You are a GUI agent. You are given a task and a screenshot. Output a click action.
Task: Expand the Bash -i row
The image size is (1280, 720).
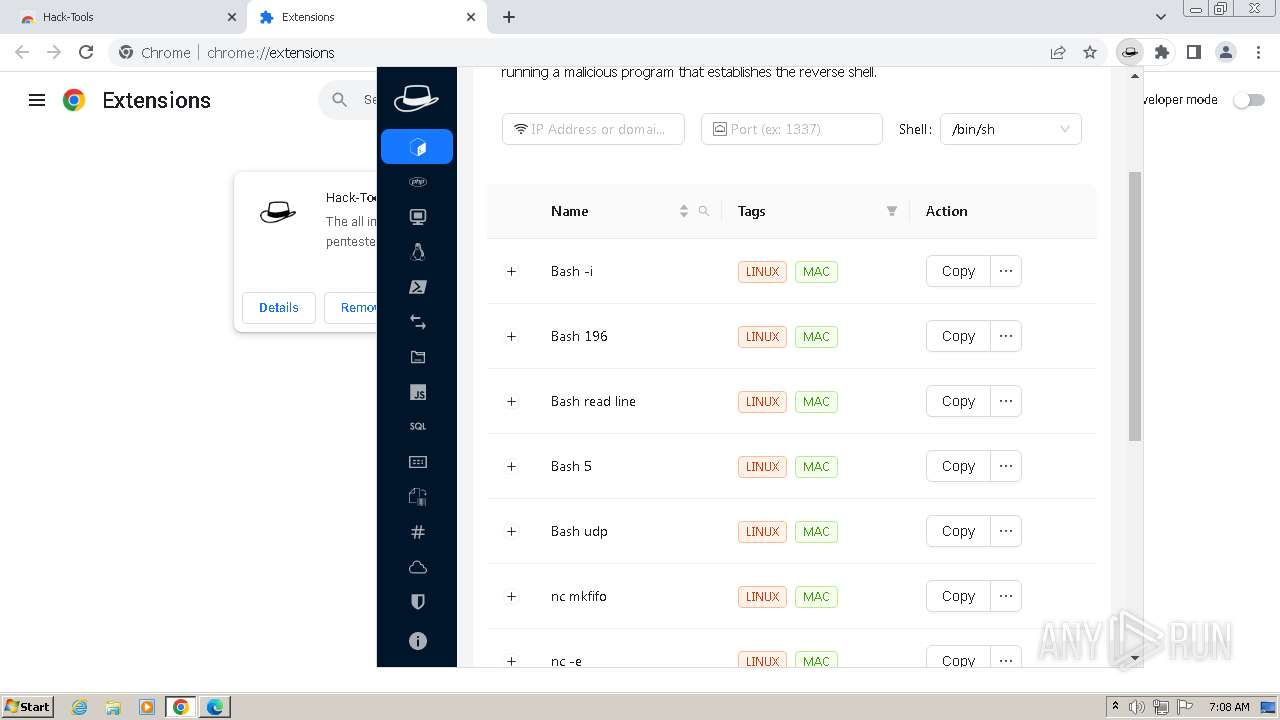click(x=511, y=271)
